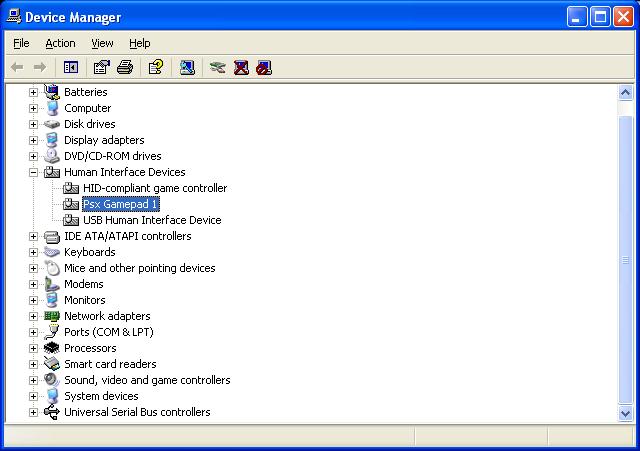This screenshot has width=640, height=451.
Task: Click the Mice and pointing devices icon
Action: (52, 268)
